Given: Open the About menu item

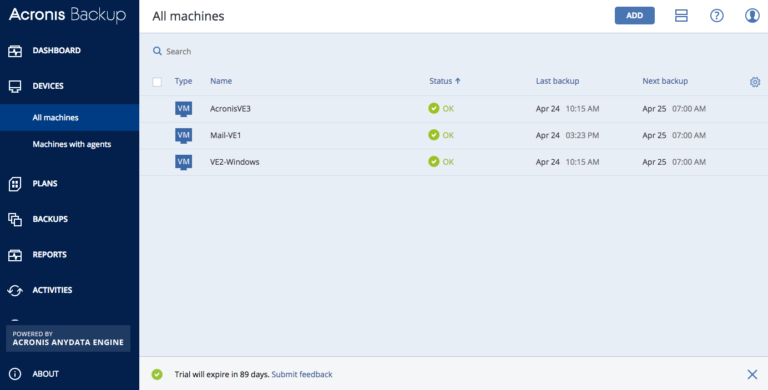Looking at the screenshot, I should pos(46,374).
